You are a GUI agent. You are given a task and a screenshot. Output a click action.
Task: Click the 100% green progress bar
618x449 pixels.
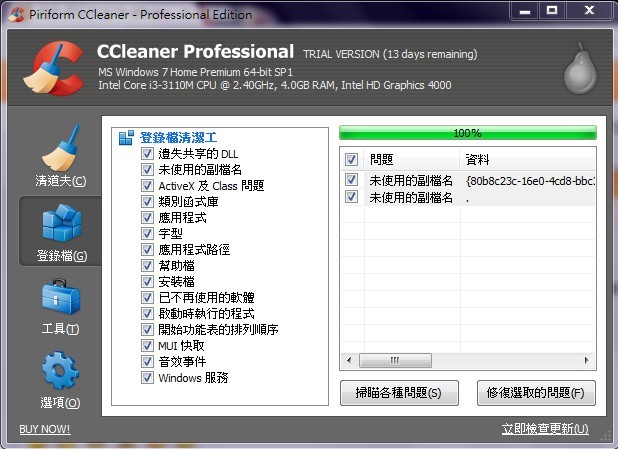pos(467,133)
